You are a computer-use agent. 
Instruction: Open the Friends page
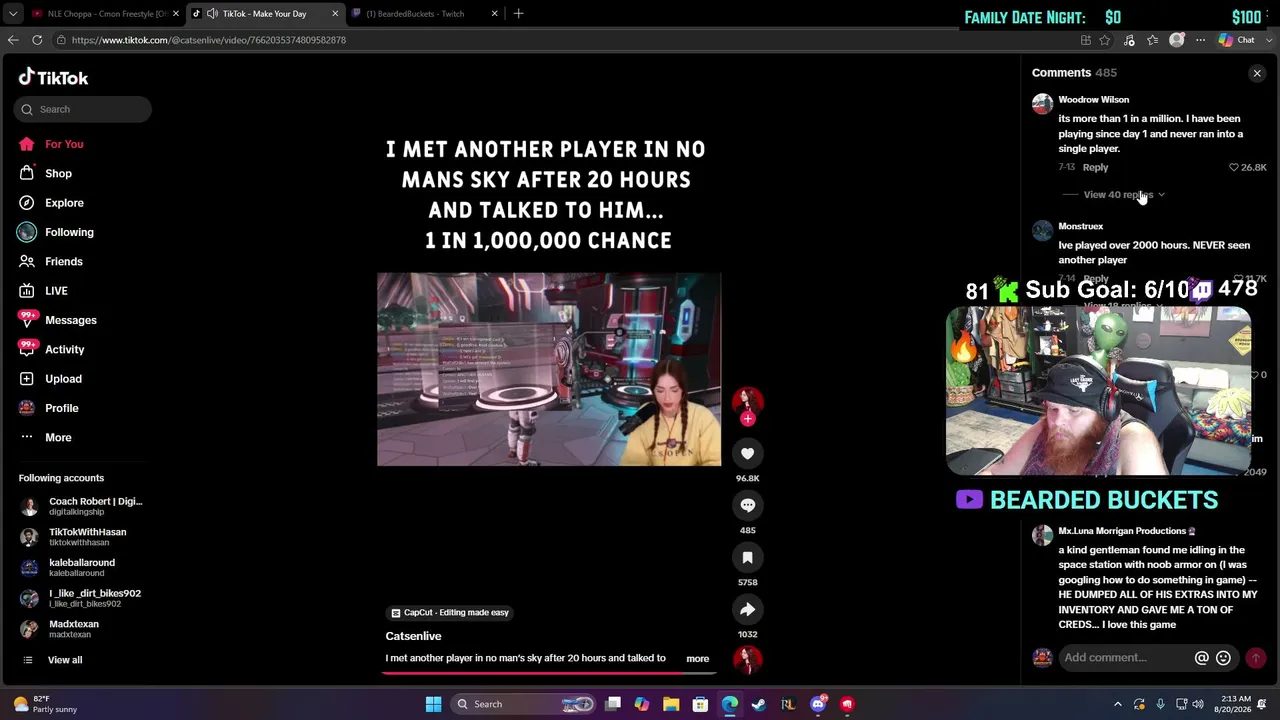click(64, 261)
